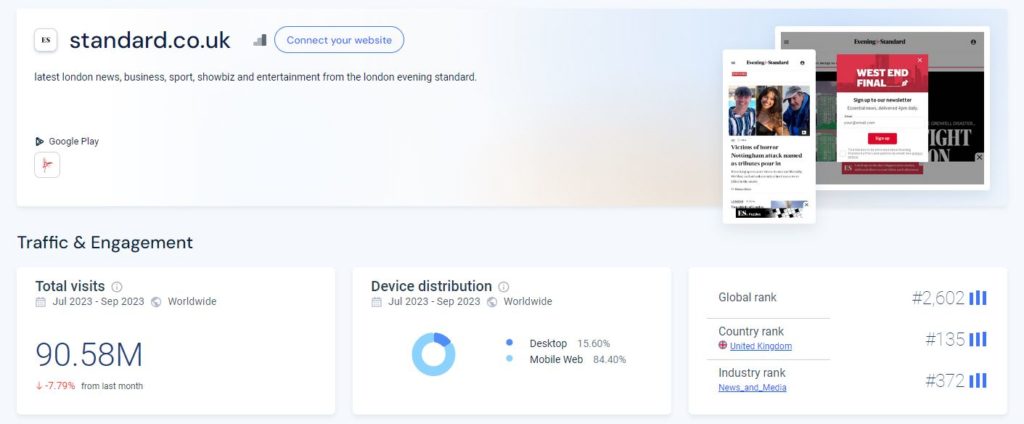This screenshot has height=424, width=1024.
Task: Click the Connect your website button
Action: point(339,40)
